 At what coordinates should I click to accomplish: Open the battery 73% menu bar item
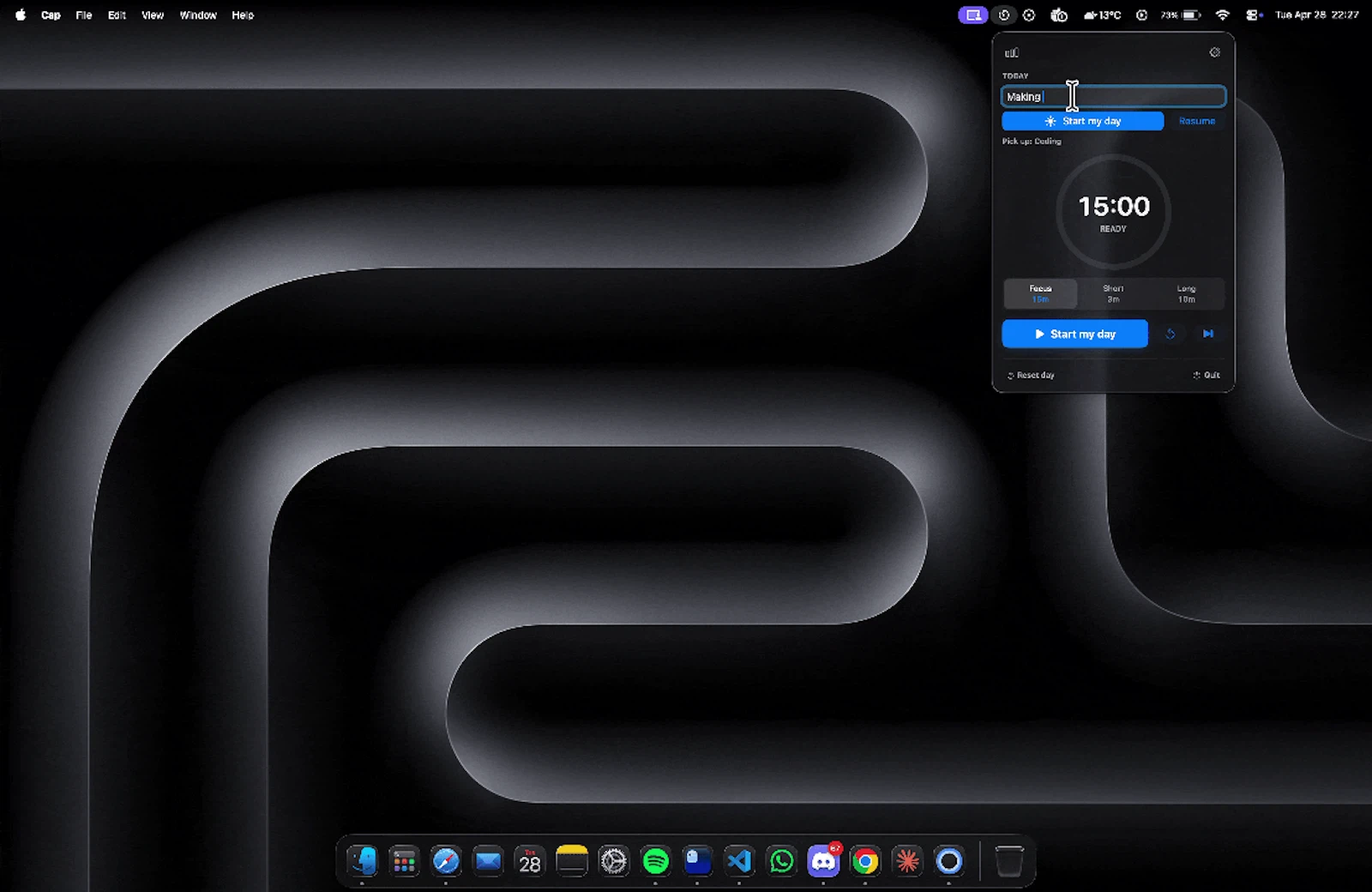[x=1180, y=15]
